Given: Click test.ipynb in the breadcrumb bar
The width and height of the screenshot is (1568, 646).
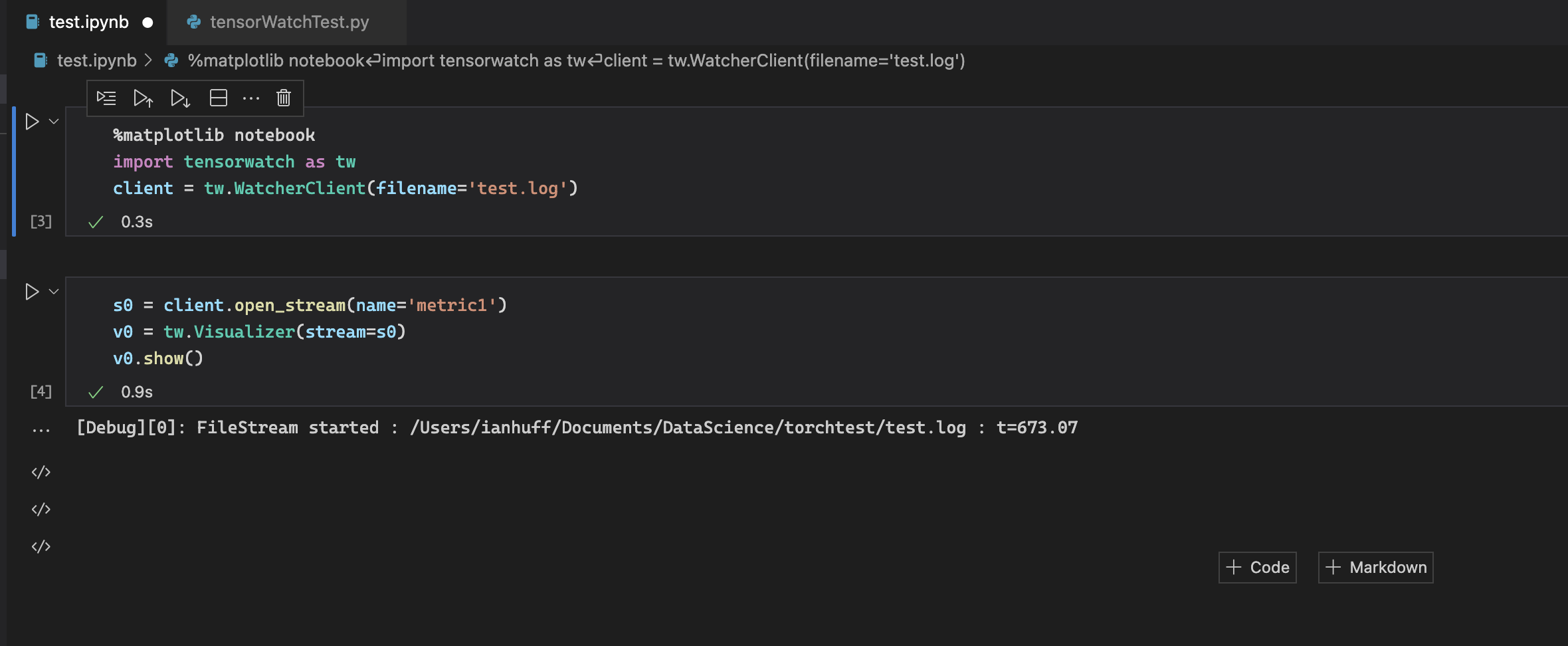Looking at the screenshot, I should tap(96, 60).
